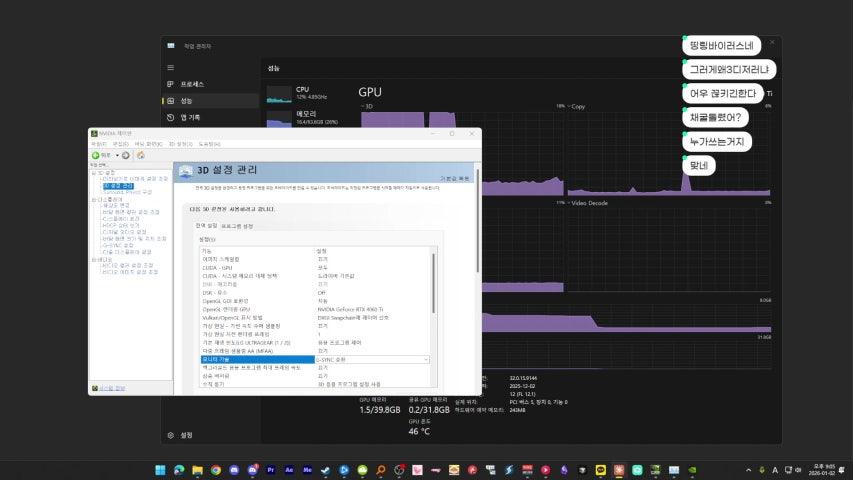Open 3D graph engine selector dropdown
This screenshot has height=480, width=853.
367,107
